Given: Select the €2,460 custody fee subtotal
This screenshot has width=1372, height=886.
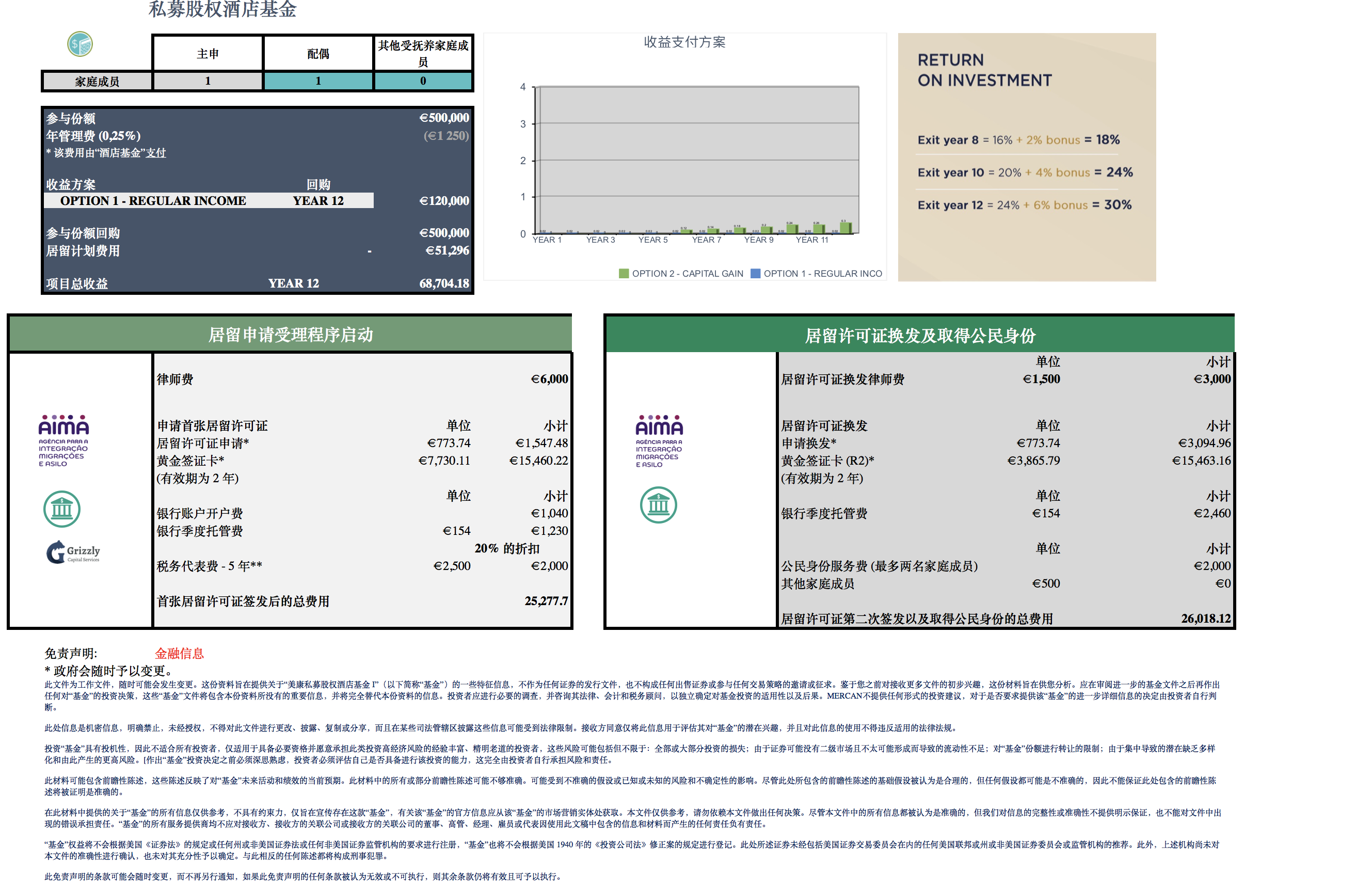Looking at the screenshot, I should tap(1212, 513).
